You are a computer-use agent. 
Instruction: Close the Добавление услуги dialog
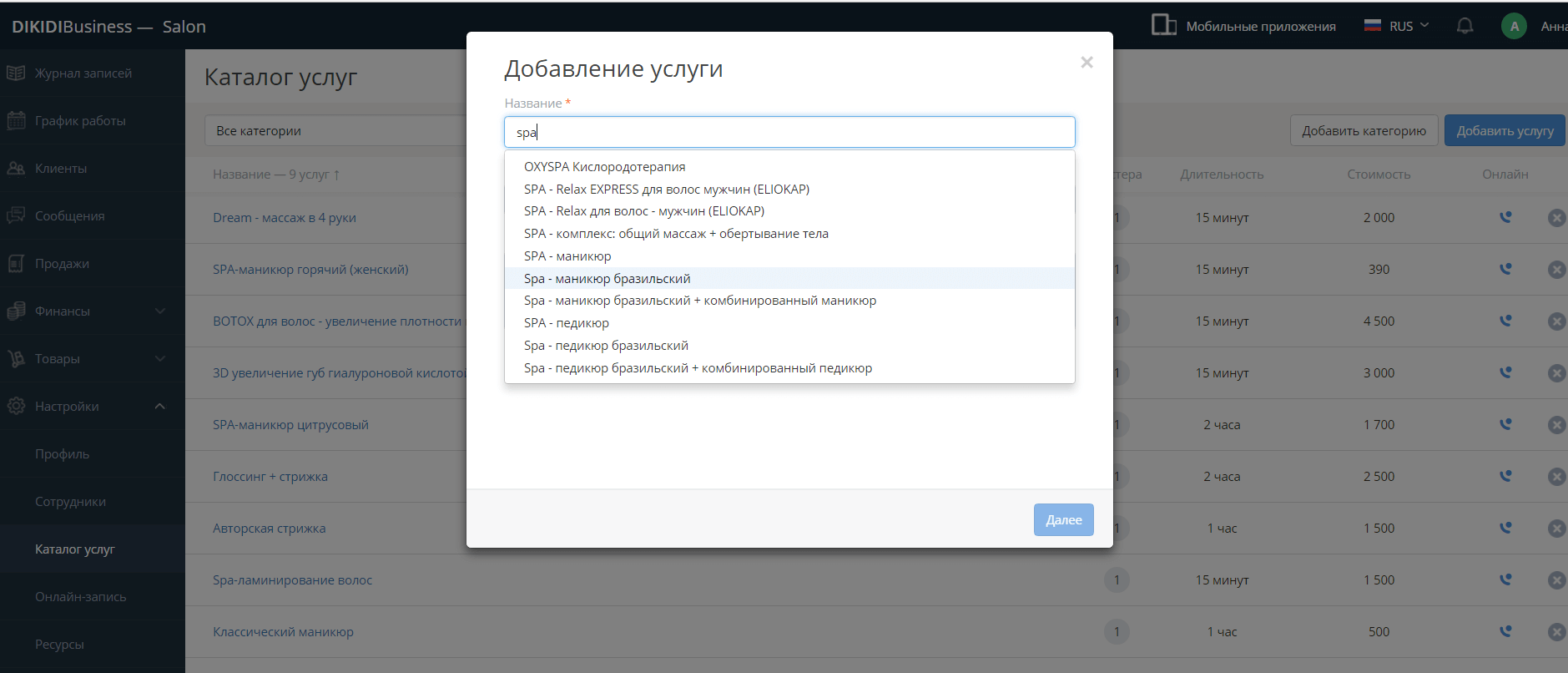1087,63
